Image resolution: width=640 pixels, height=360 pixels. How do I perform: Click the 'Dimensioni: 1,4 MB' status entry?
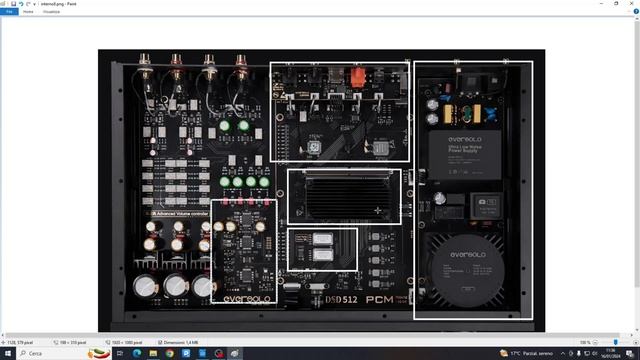coord(178,343)
